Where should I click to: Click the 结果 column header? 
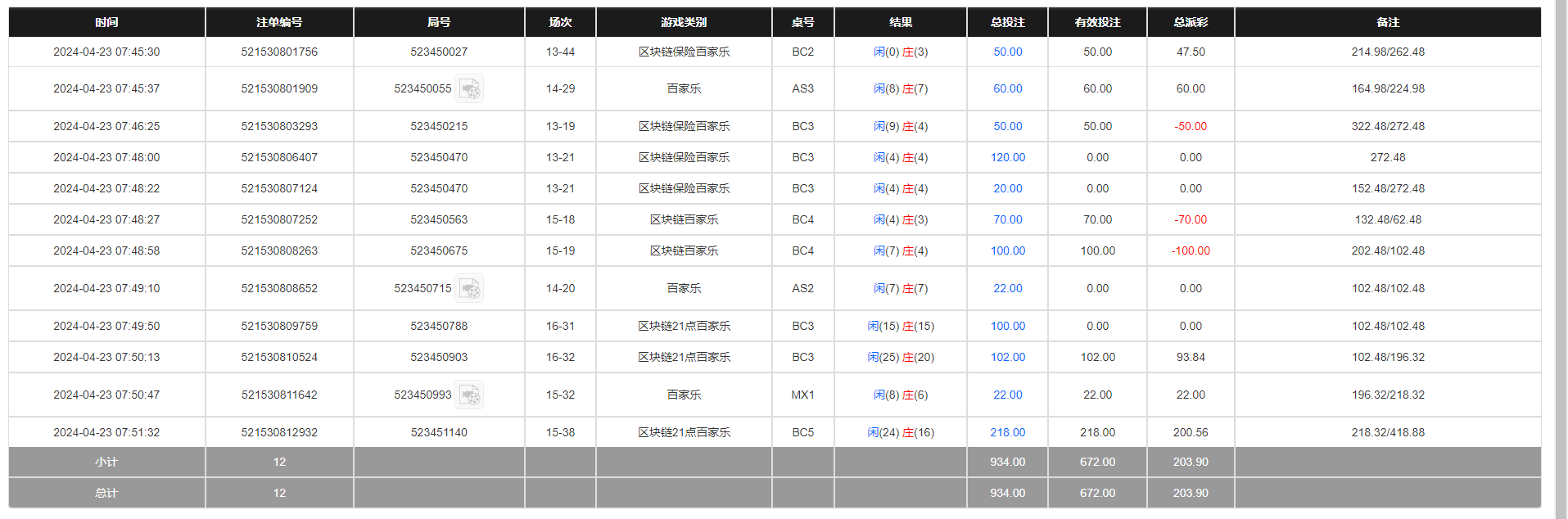click(x=901, y=22)
